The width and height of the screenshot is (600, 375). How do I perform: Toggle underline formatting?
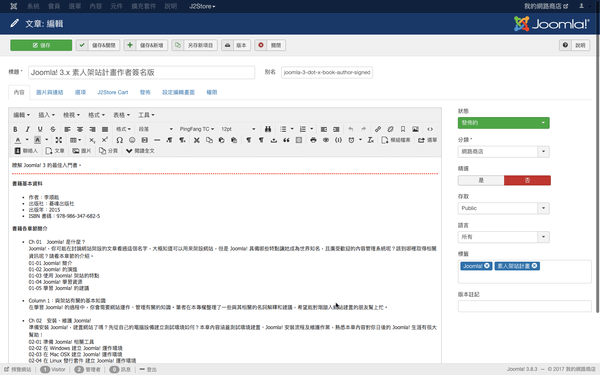click(x=40, y=129)
